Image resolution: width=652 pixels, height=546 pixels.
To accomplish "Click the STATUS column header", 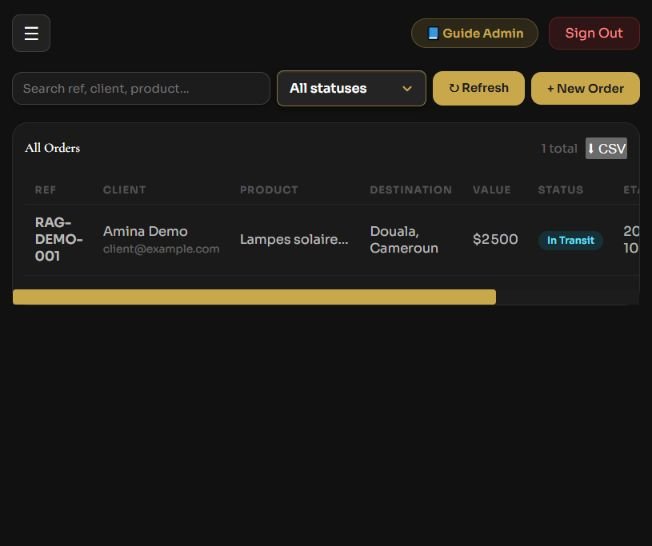I will 561,190.
